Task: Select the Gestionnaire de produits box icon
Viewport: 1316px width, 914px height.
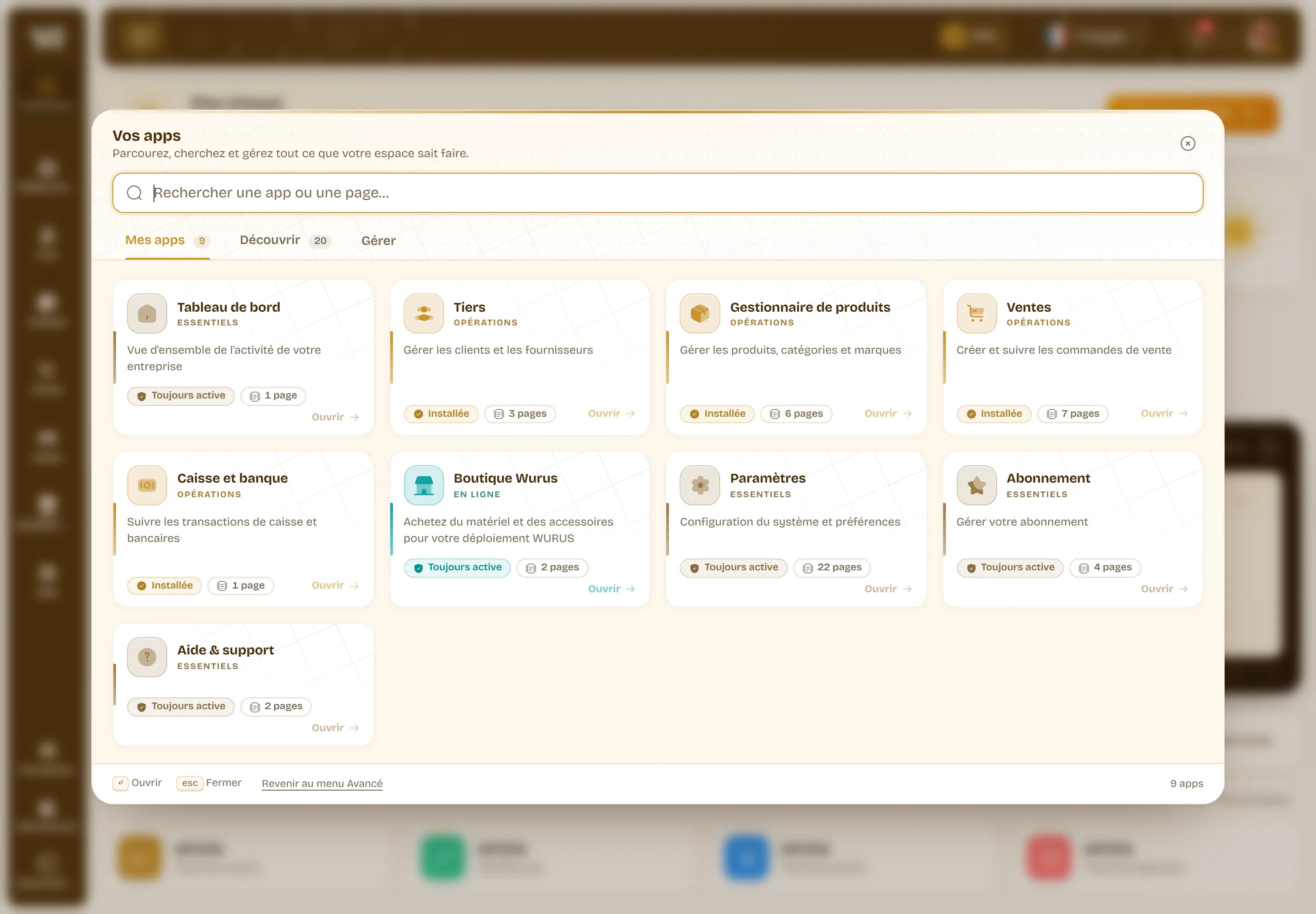Action: (700, 313)
